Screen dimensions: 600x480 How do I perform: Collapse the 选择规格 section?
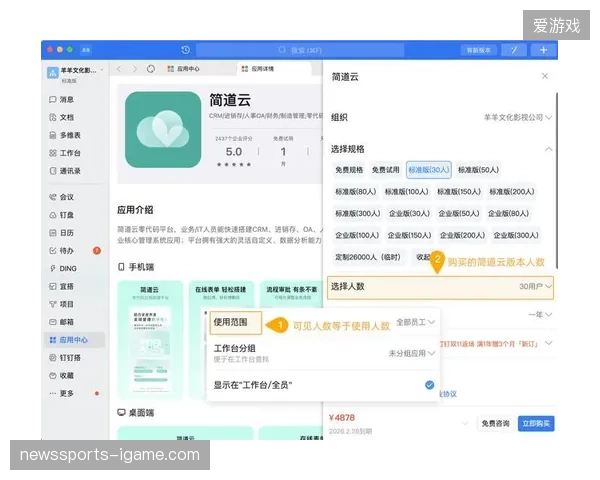click(548, 149)
